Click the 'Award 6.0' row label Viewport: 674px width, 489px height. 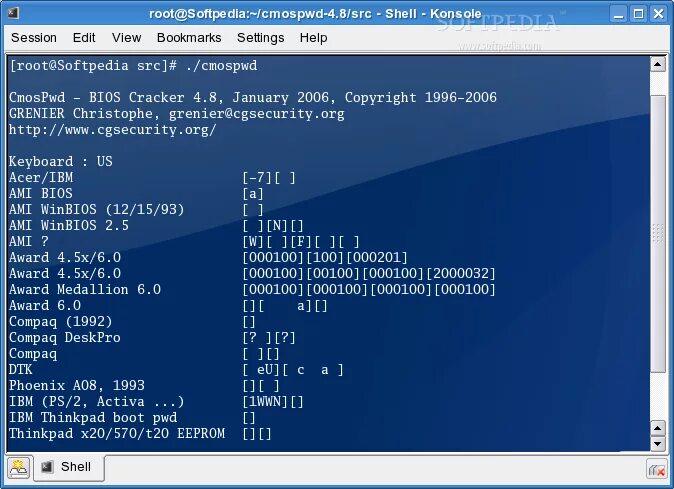click(x=45, y=306)
